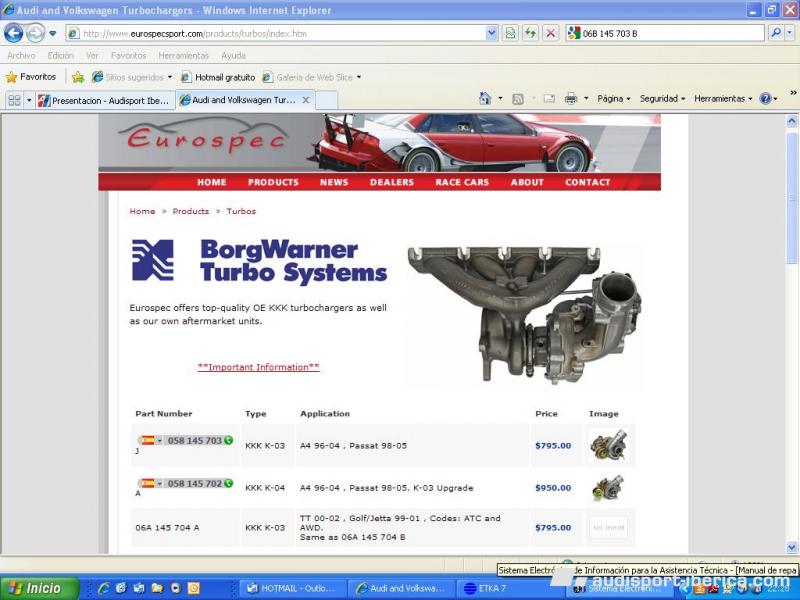Click the page scrollbar up arrow

pos(792,121)
